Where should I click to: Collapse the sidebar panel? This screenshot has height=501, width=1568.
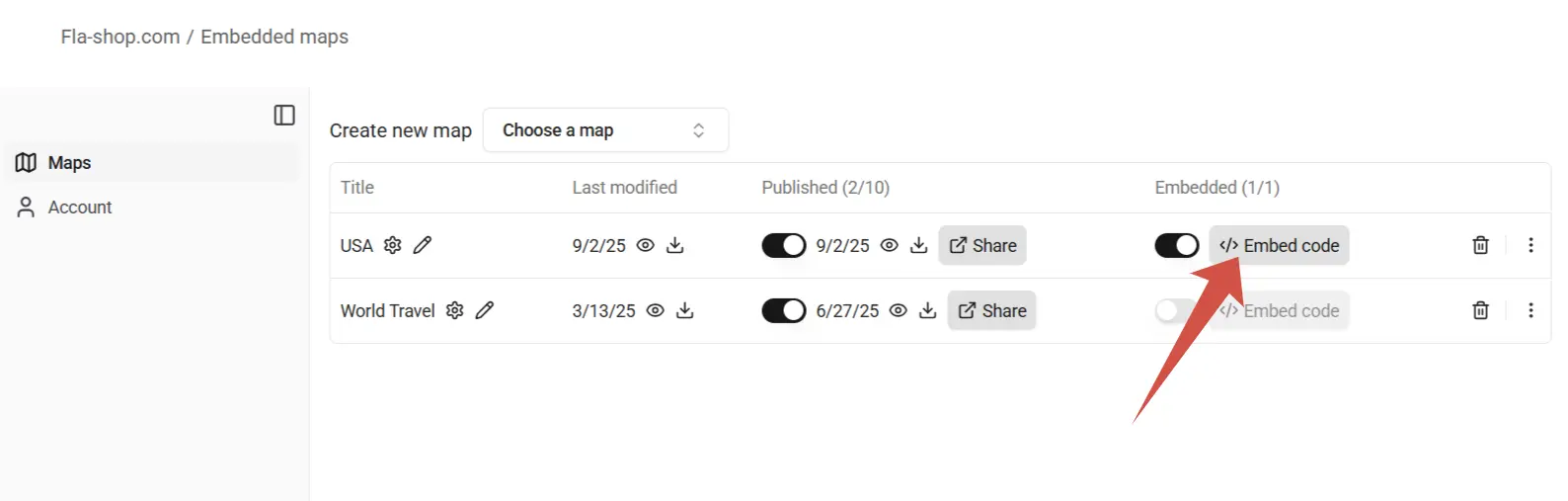(284, 116)
